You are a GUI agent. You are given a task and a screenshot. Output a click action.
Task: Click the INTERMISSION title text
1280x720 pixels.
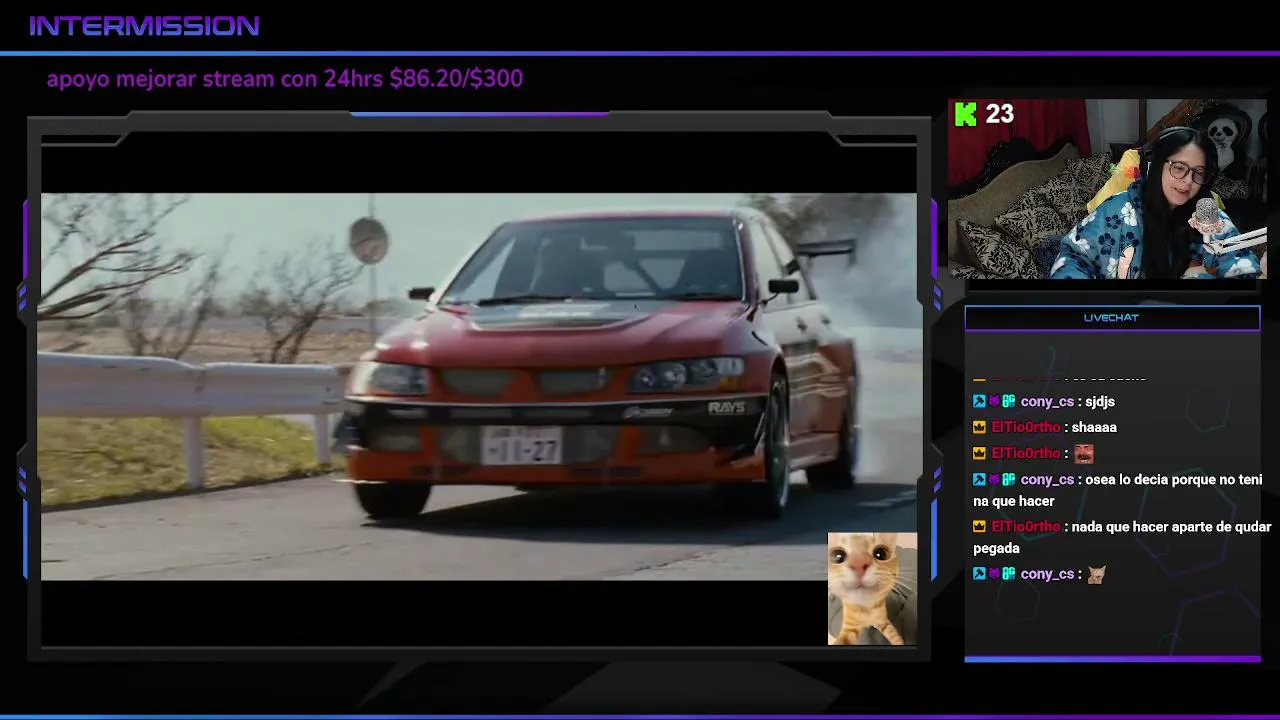144,26
